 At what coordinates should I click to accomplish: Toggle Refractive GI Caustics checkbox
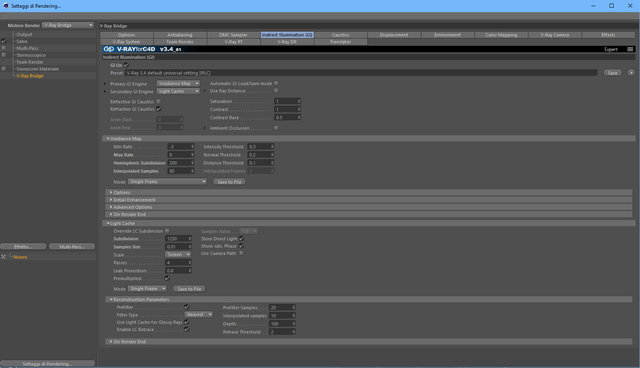coord(158,109)
